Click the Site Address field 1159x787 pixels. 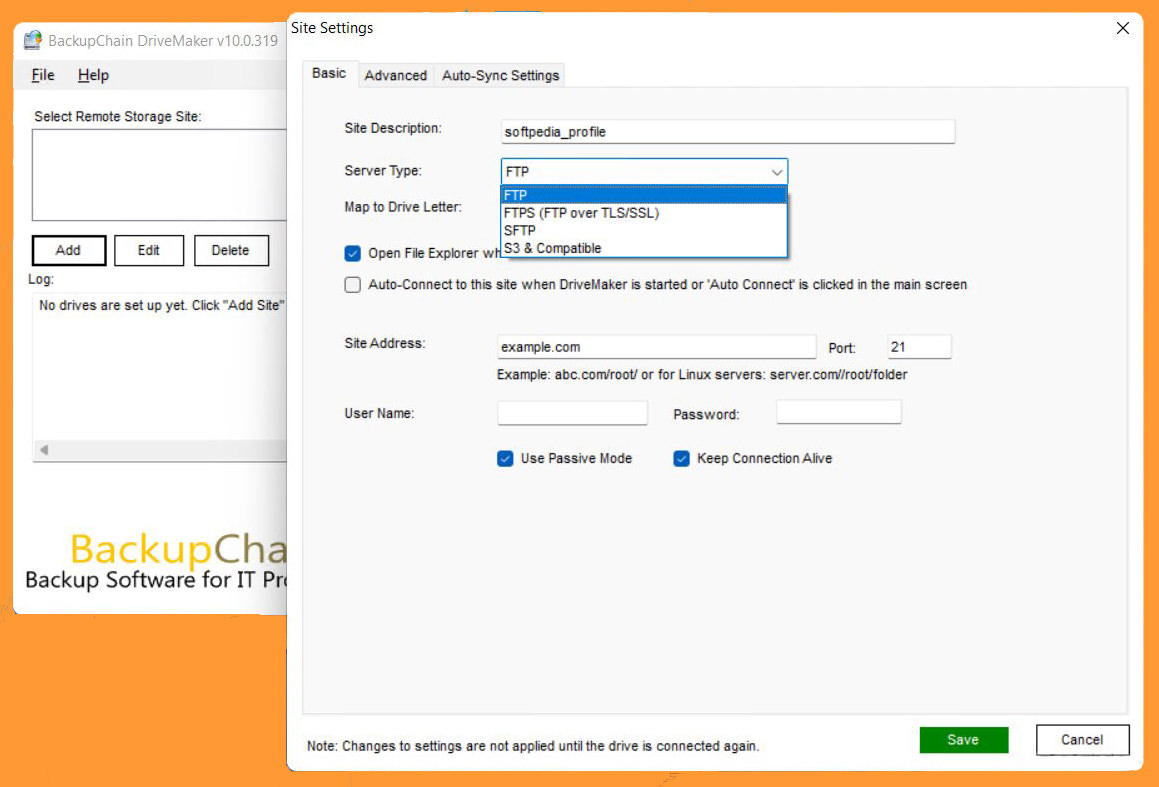656,347
